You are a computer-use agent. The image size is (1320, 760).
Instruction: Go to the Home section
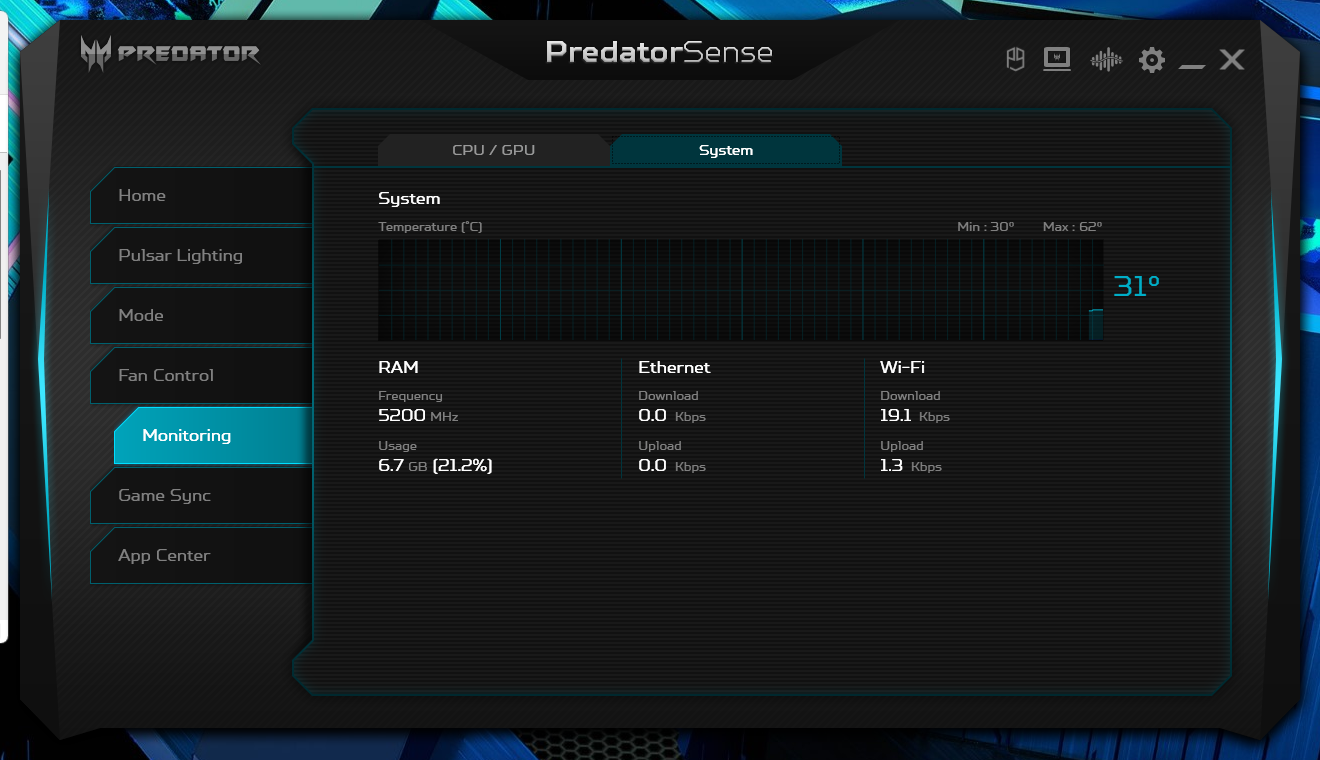tap(201, 196)
